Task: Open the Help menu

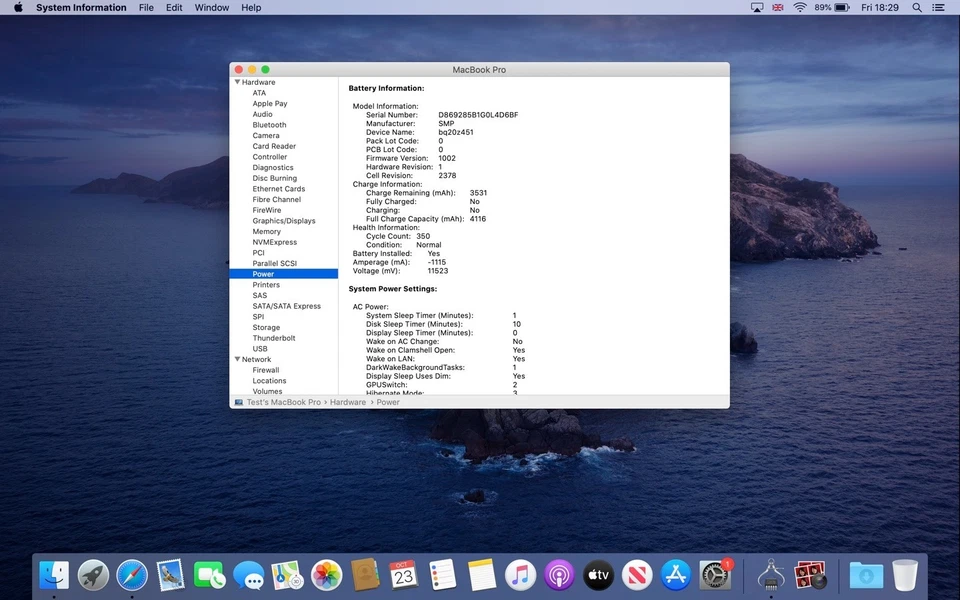Action: [251, 7]
